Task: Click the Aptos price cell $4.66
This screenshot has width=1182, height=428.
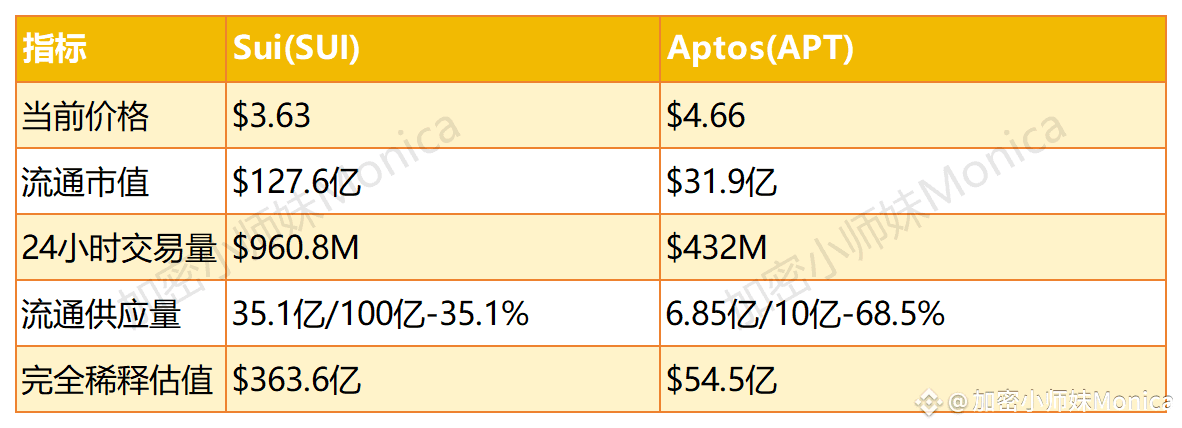Action: 914,115
